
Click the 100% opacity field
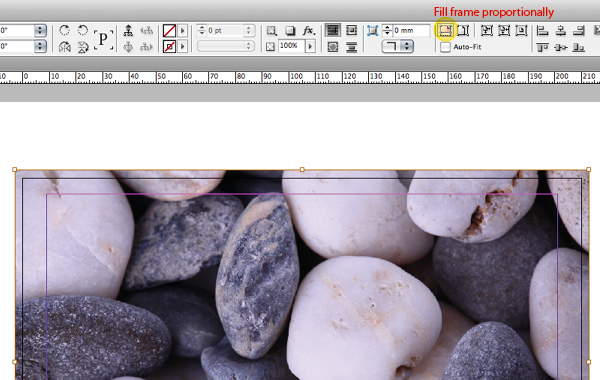click(x=291, y=46)
